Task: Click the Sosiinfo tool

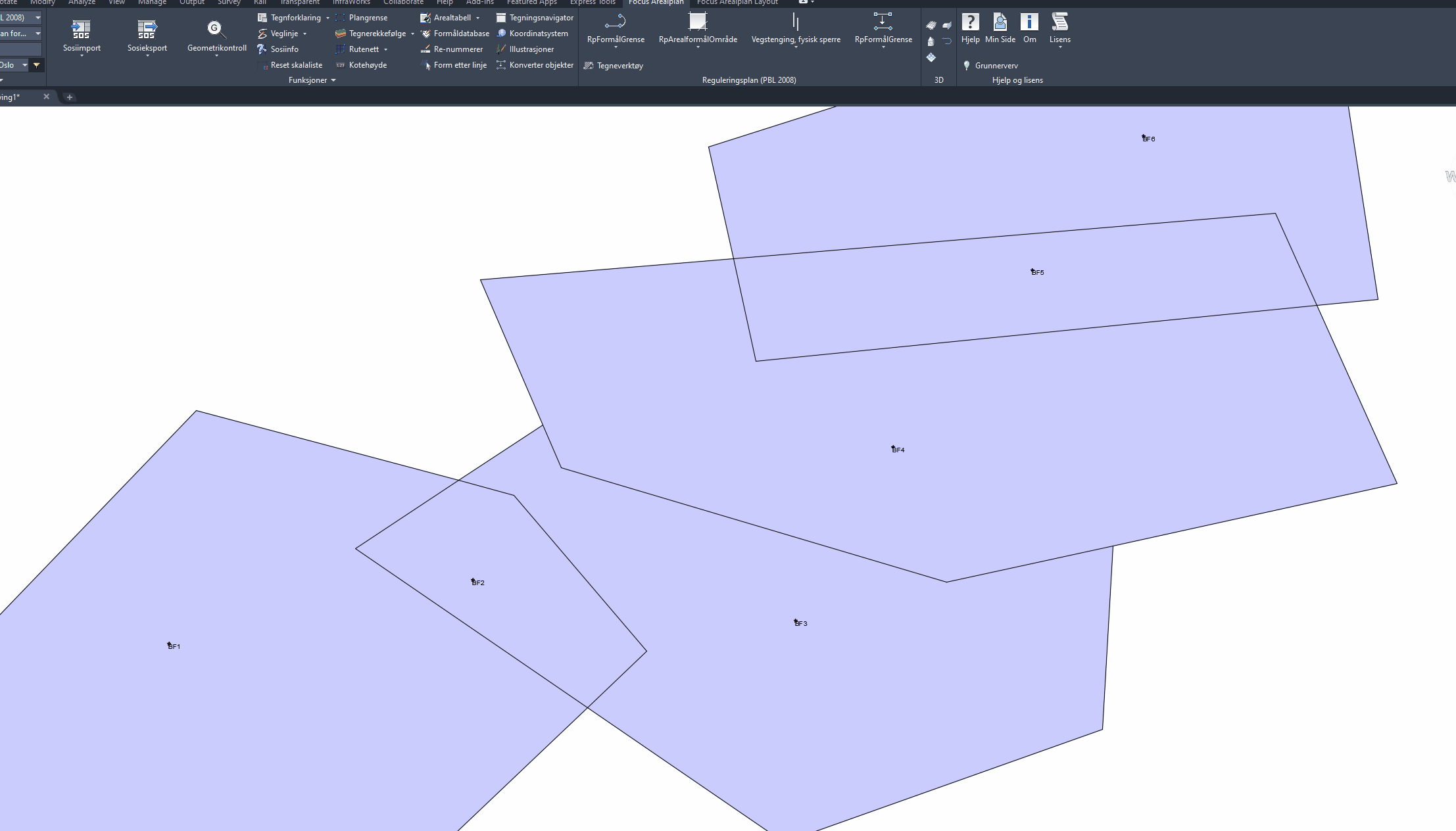Action: [x=284, y=49]
